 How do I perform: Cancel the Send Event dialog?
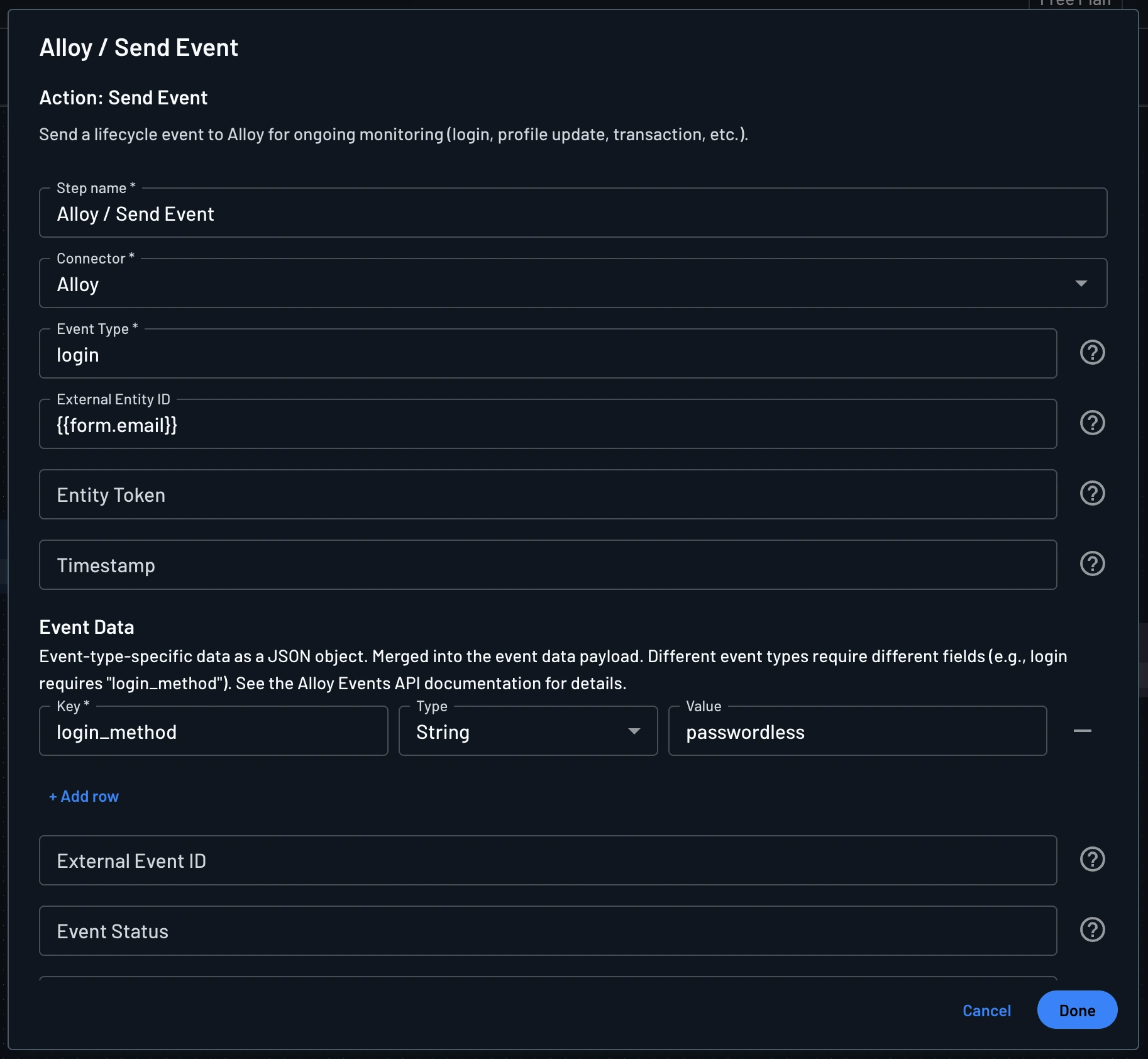tap(986, 1011)
